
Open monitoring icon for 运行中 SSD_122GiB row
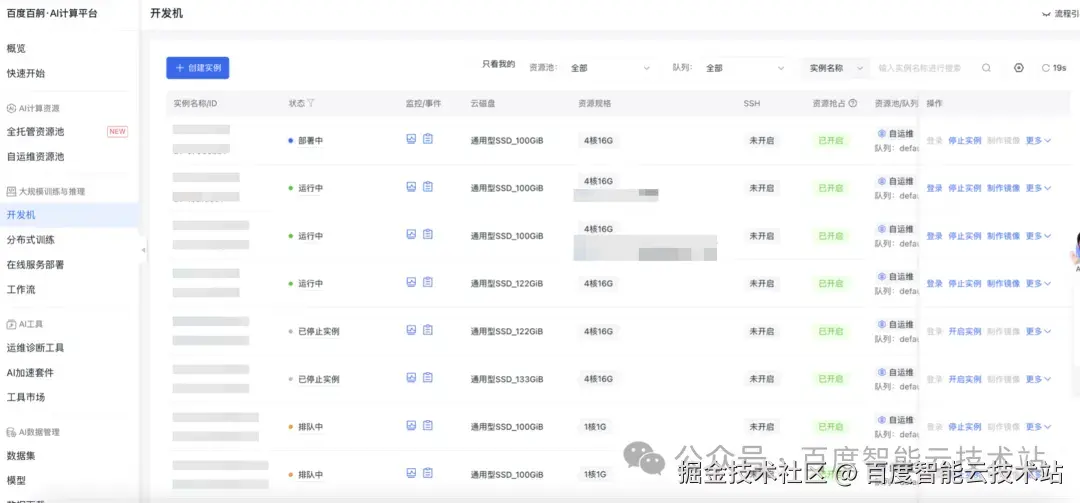[411, 282]
